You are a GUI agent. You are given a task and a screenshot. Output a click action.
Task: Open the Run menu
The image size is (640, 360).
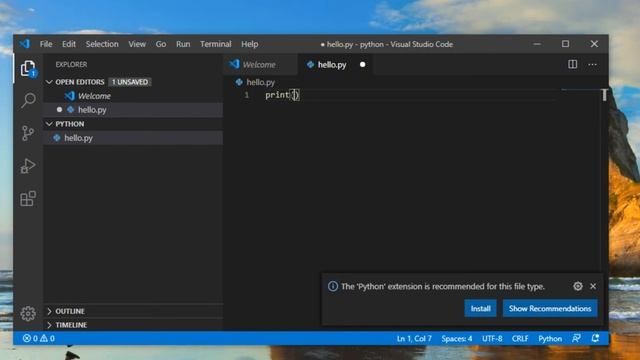(183, 44)
